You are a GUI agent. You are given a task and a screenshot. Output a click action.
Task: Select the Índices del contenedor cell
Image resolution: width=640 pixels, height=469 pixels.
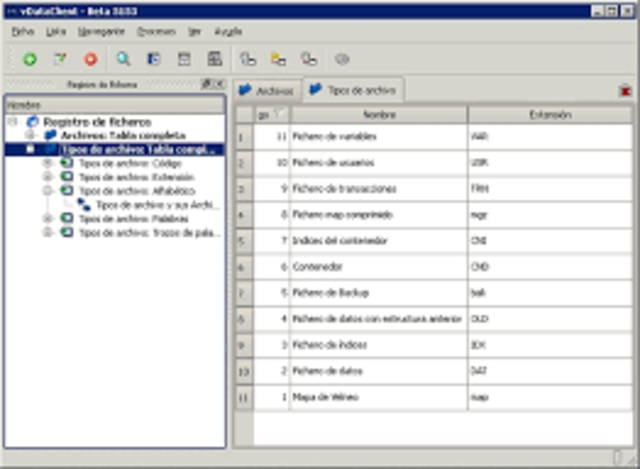379,241
